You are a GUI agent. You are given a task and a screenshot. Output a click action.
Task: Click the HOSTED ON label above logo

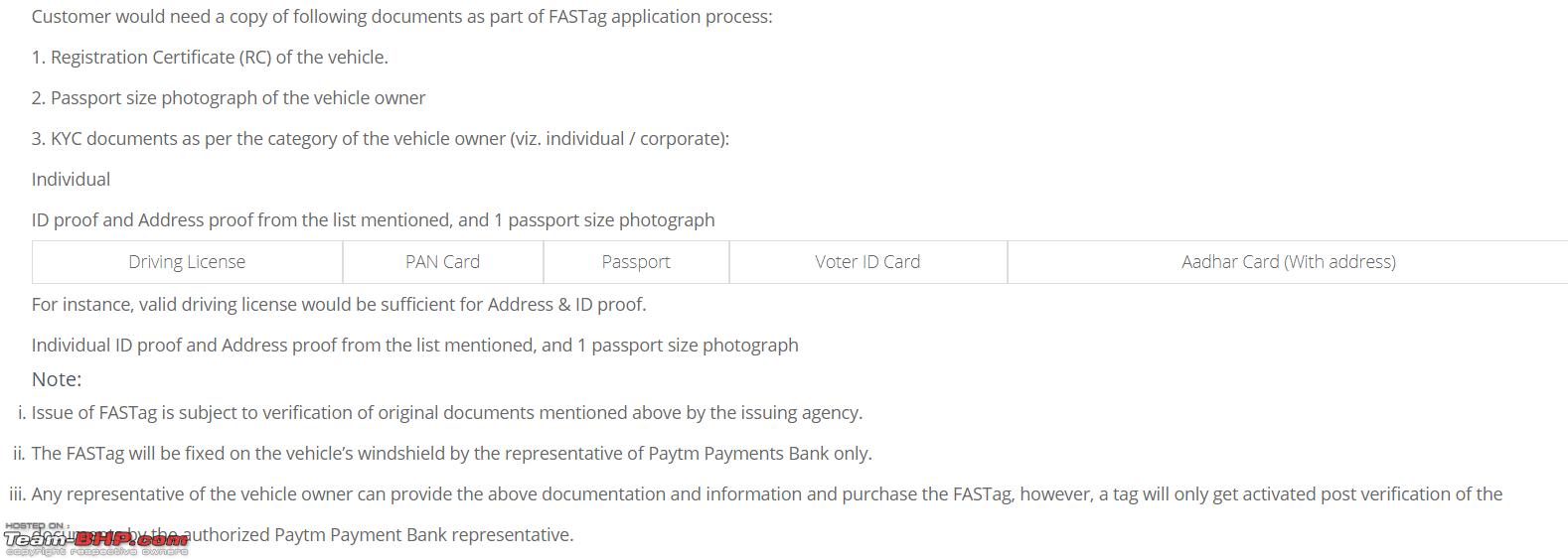tap(35, 526)
